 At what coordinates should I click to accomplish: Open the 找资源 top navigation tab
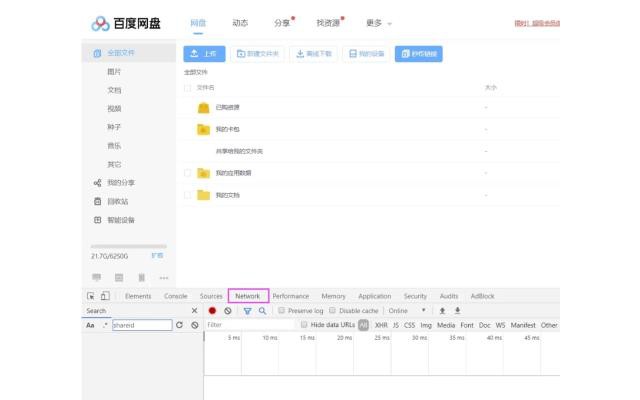(328, 23)
